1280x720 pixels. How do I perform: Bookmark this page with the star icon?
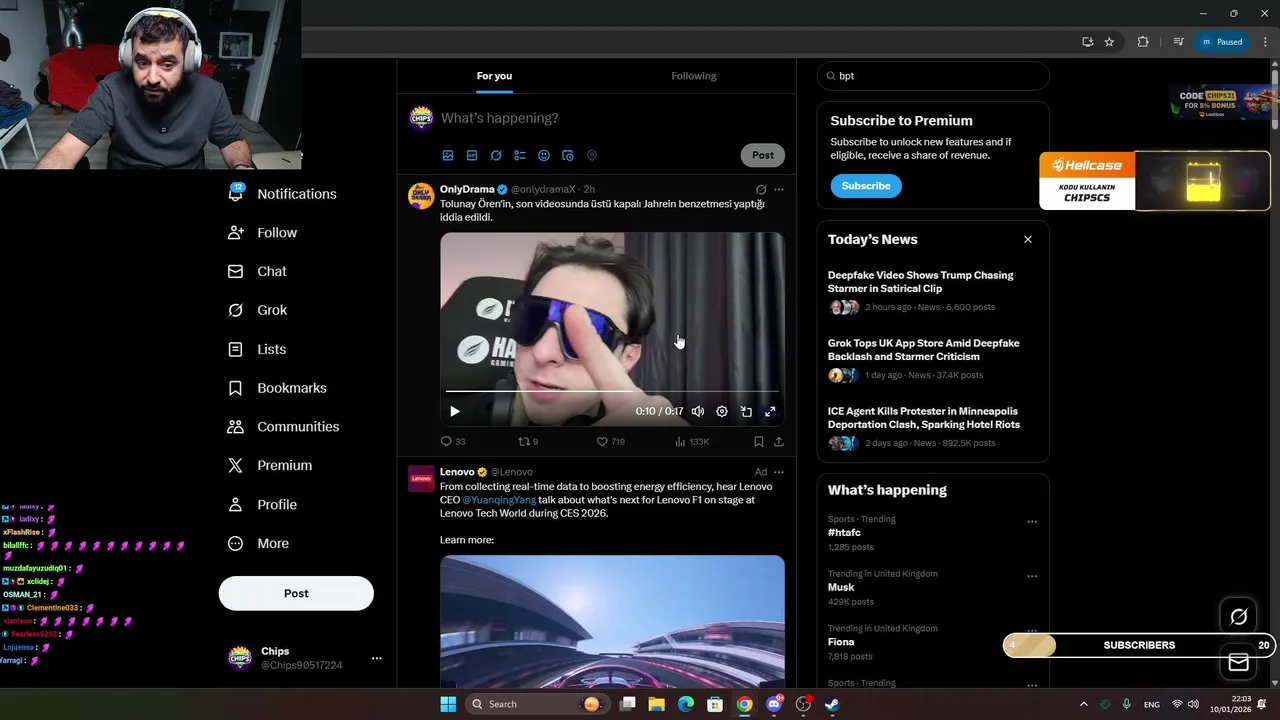point(1109,42)
